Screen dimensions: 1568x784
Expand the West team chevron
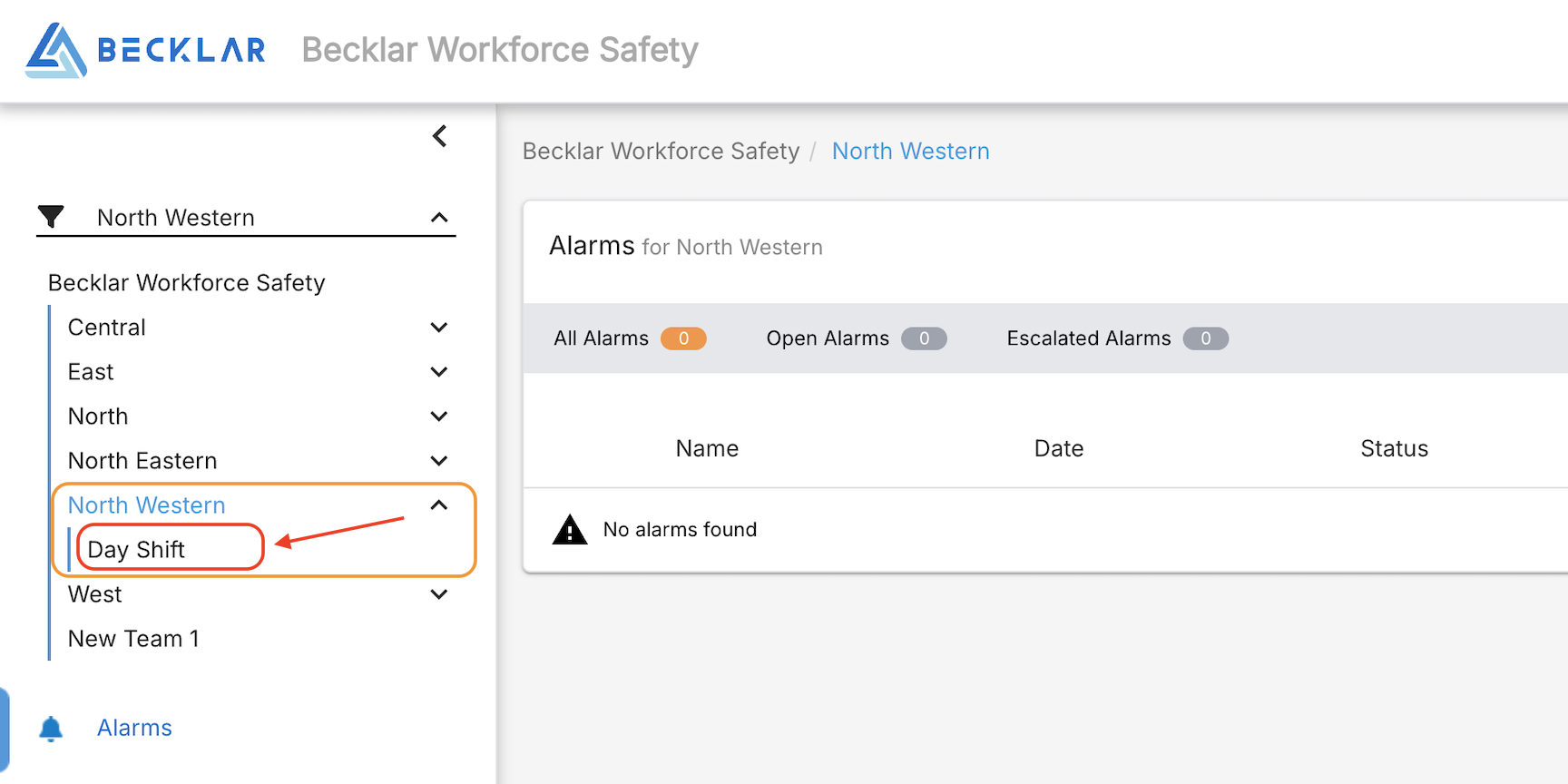tap(439, 594)
